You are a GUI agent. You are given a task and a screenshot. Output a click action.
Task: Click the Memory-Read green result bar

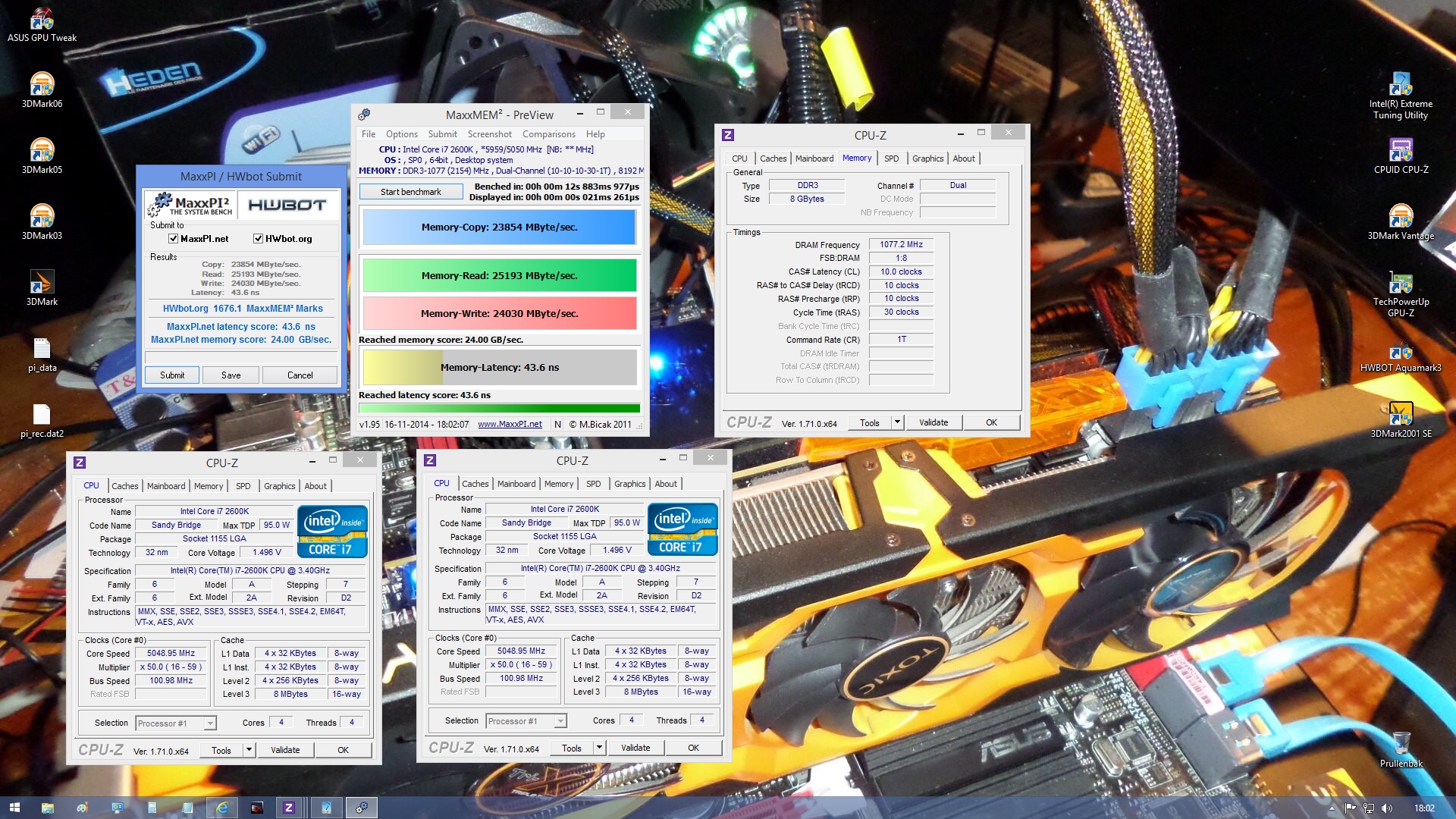click(x=499, y=275)
